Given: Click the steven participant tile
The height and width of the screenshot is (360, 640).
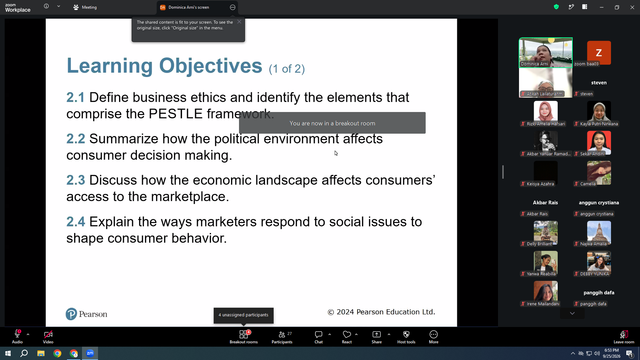Looking at the screenshot, I should coord(599,83).
